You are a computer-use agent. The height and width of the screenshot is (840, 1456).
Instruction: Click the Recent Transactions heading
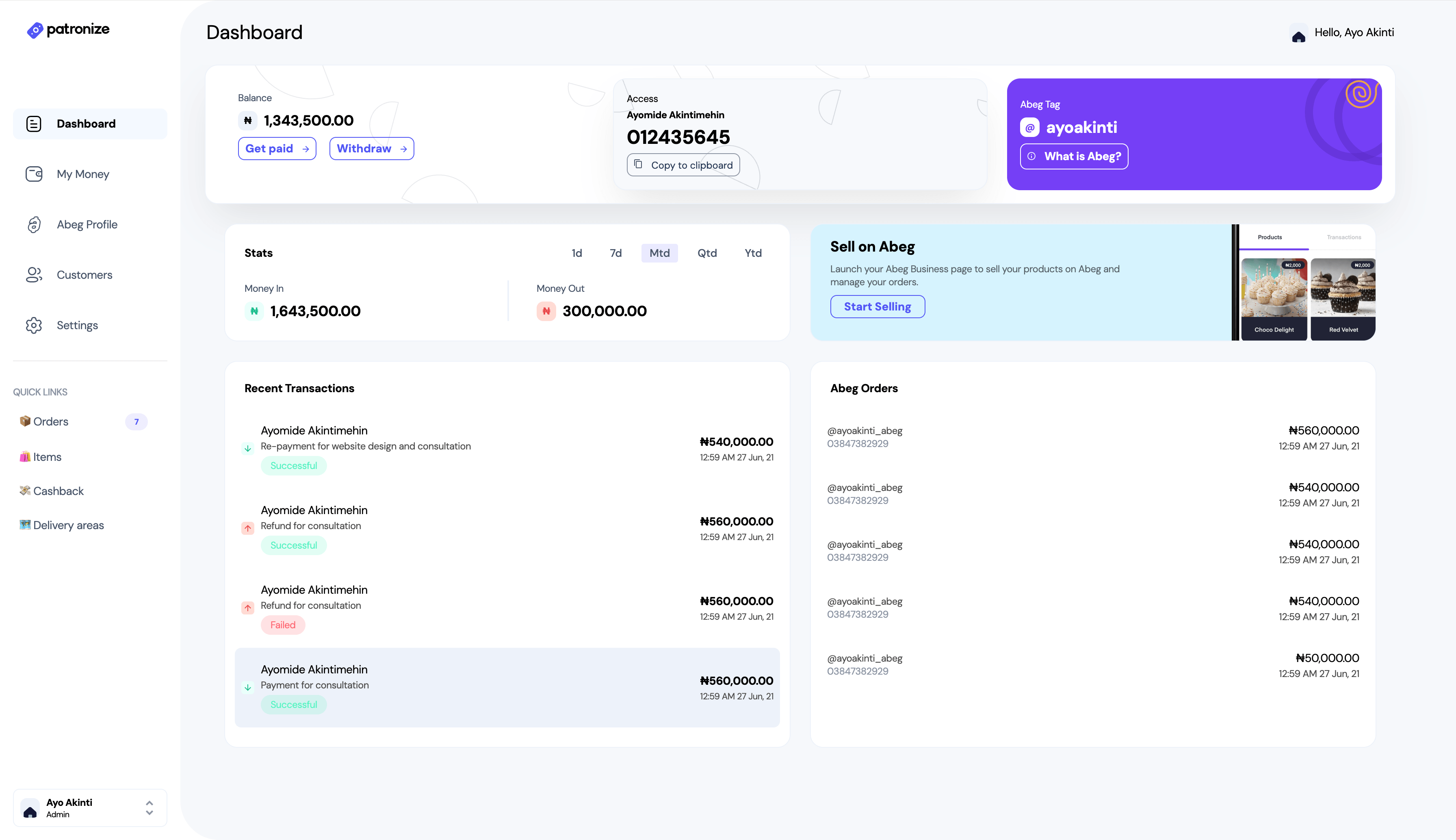[x=299, y=388]
